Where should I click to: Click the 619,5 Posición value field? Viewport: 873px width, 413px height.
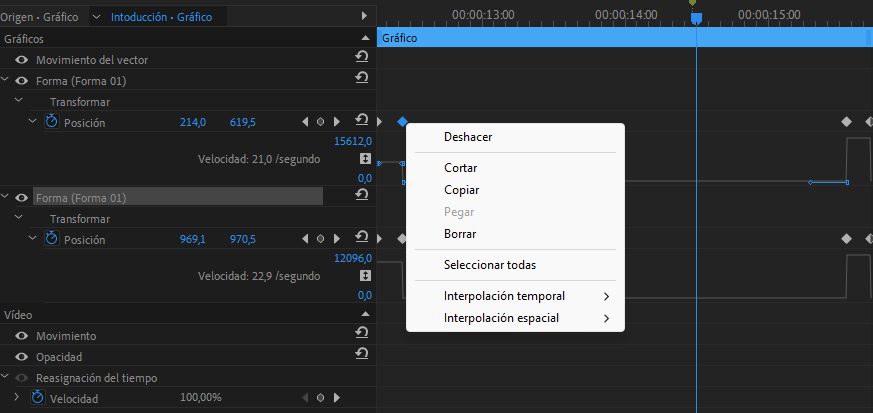243,122
